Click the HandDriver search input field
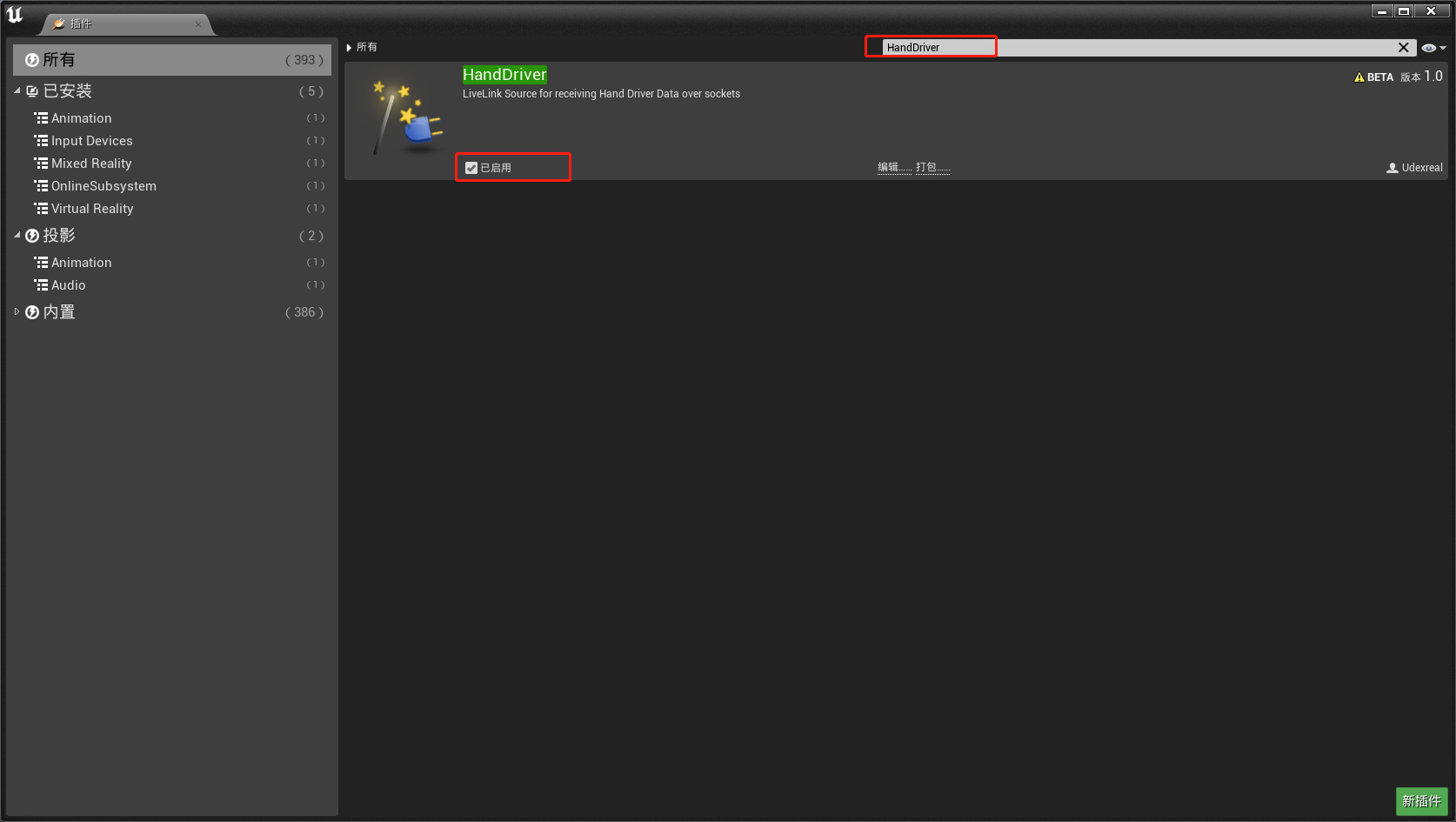 click(1131, 48)
